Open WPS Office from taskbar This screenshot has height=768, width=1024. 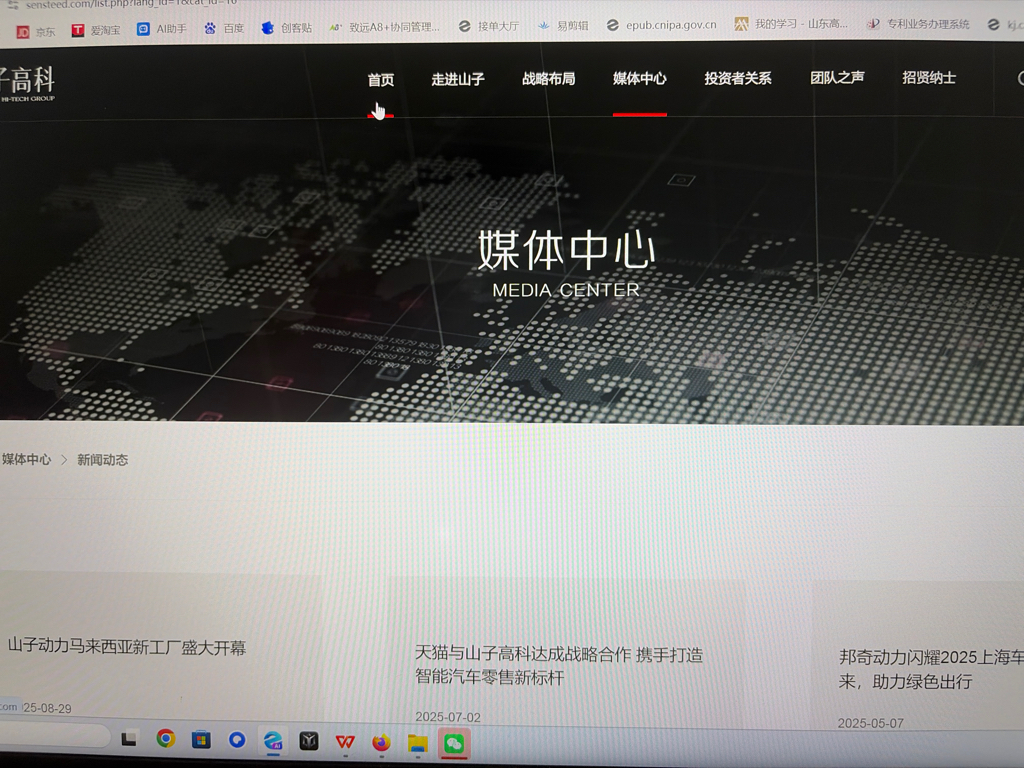point(345,742)
